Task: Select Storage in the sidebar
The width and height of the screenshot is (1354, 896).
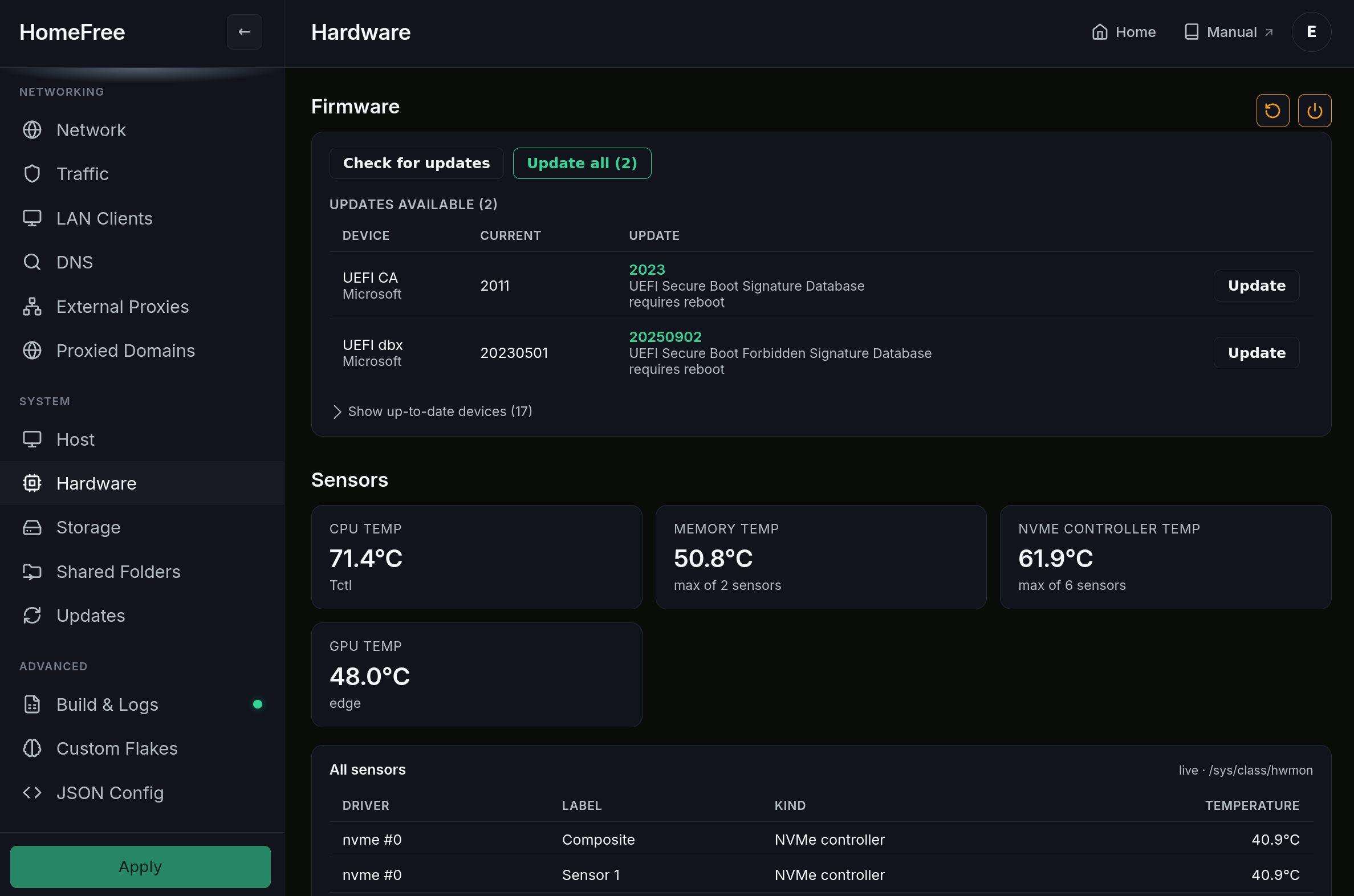Action: point(142,527)
